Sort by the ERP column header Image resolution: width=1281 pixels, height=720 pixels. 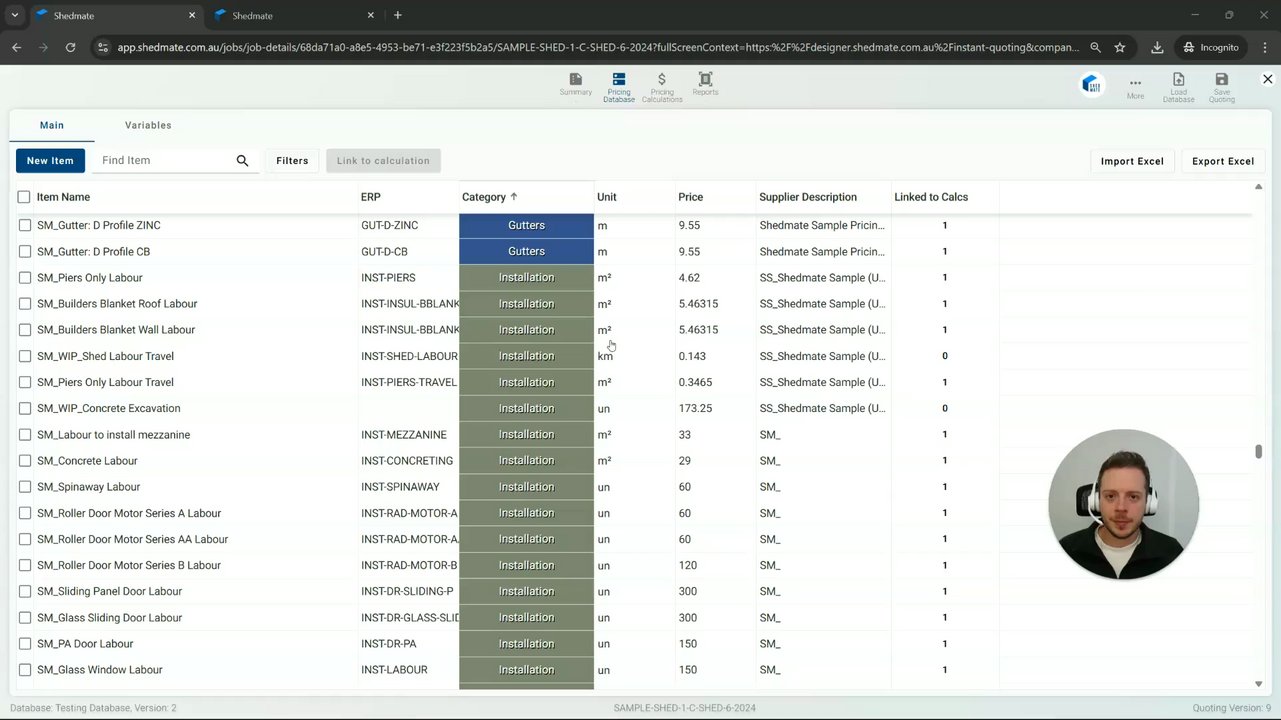pos(370,197)
